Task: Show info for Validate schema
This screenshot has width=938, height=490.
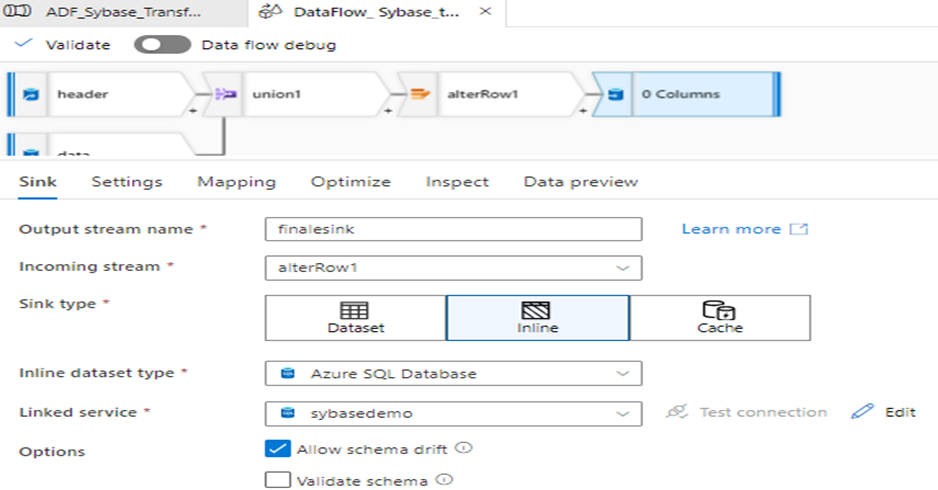Action: pos(444,479)
